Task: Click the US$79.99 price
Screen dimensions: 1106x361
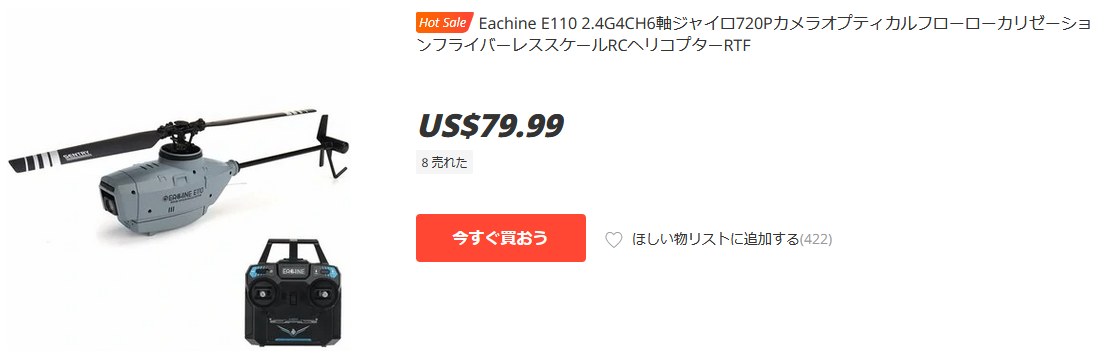Action: (x=491, y=125)
